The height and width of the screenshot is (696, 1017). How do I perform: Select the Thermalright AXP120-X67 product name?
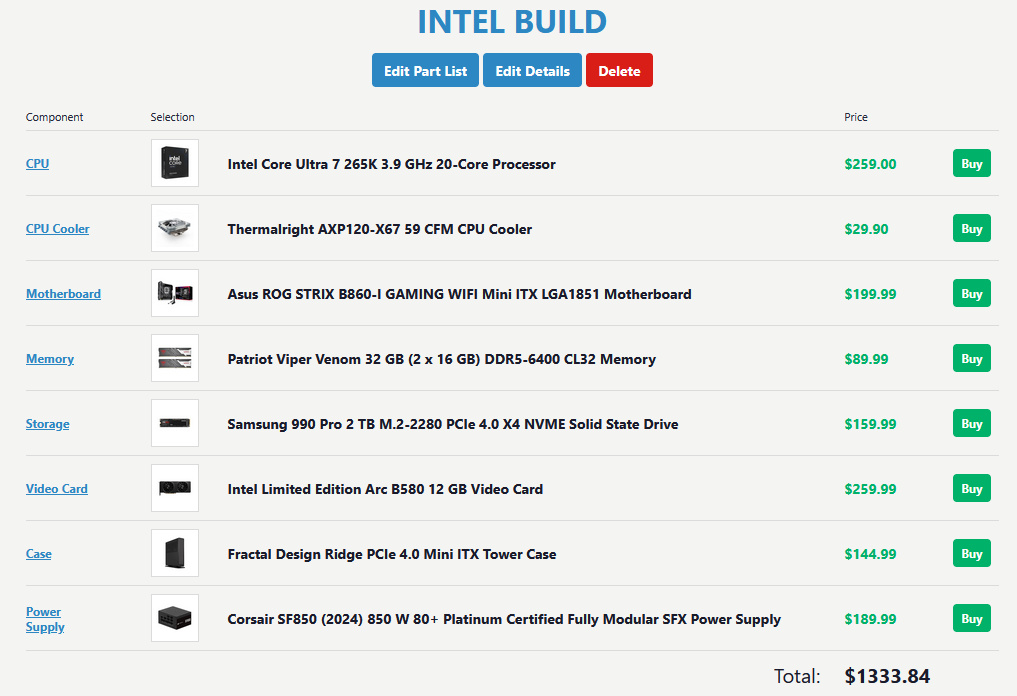(379, 229)
